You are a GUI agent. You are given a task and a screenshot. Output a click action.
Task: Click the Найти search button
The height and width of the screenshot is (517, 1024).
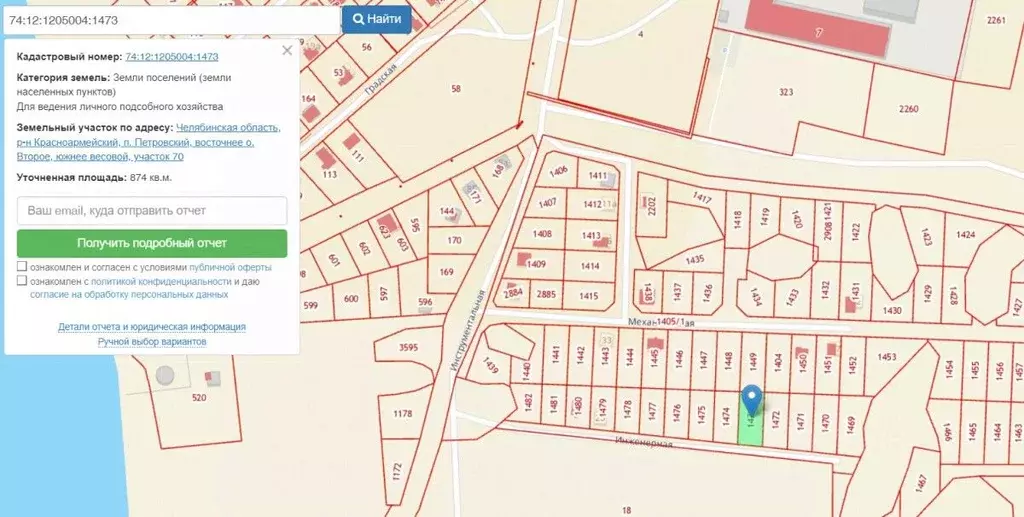tap(377, 20)
